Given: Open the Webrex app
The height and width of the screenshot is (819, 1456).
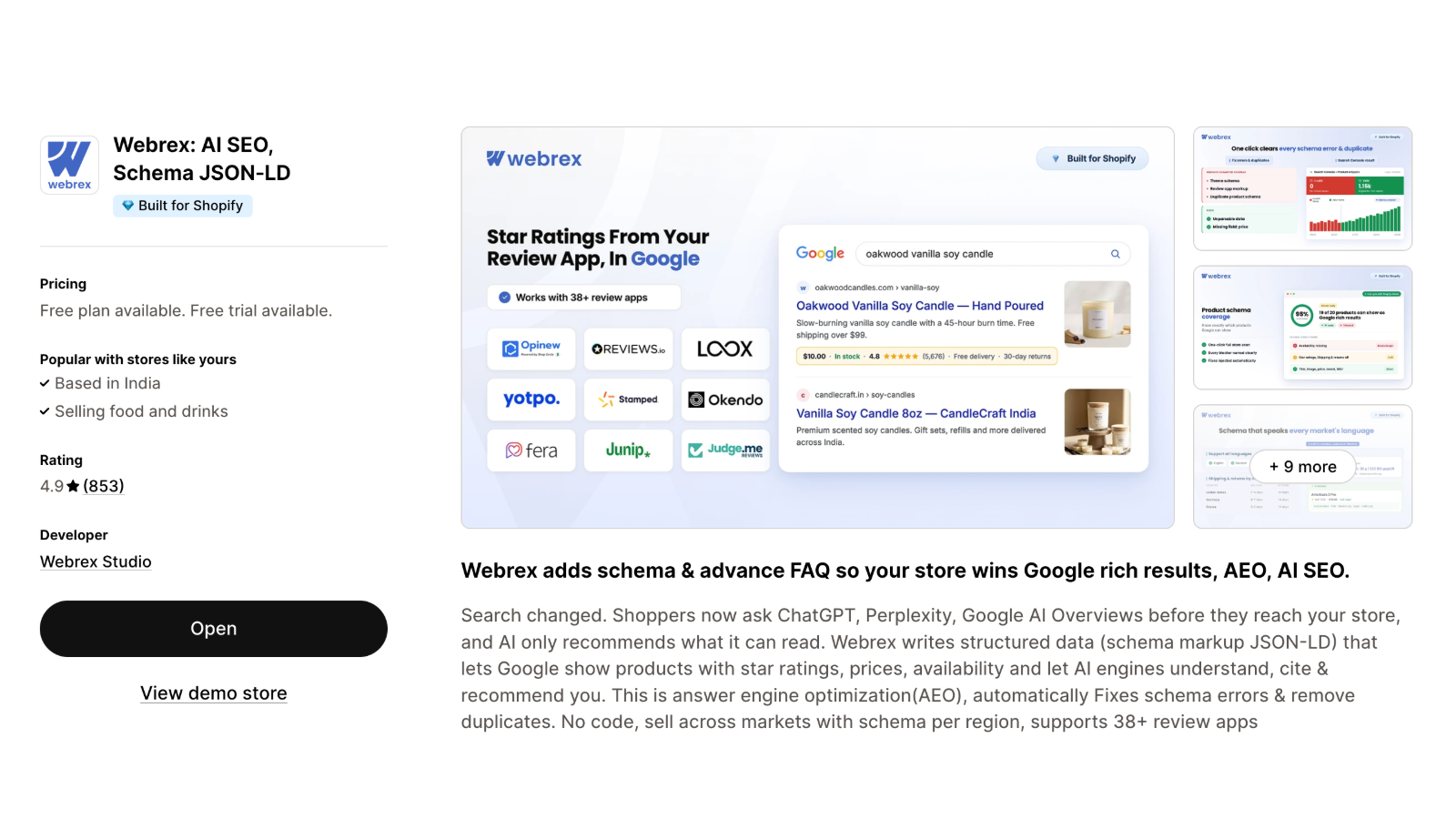Looking at the screenshot, I should [214, 629].
